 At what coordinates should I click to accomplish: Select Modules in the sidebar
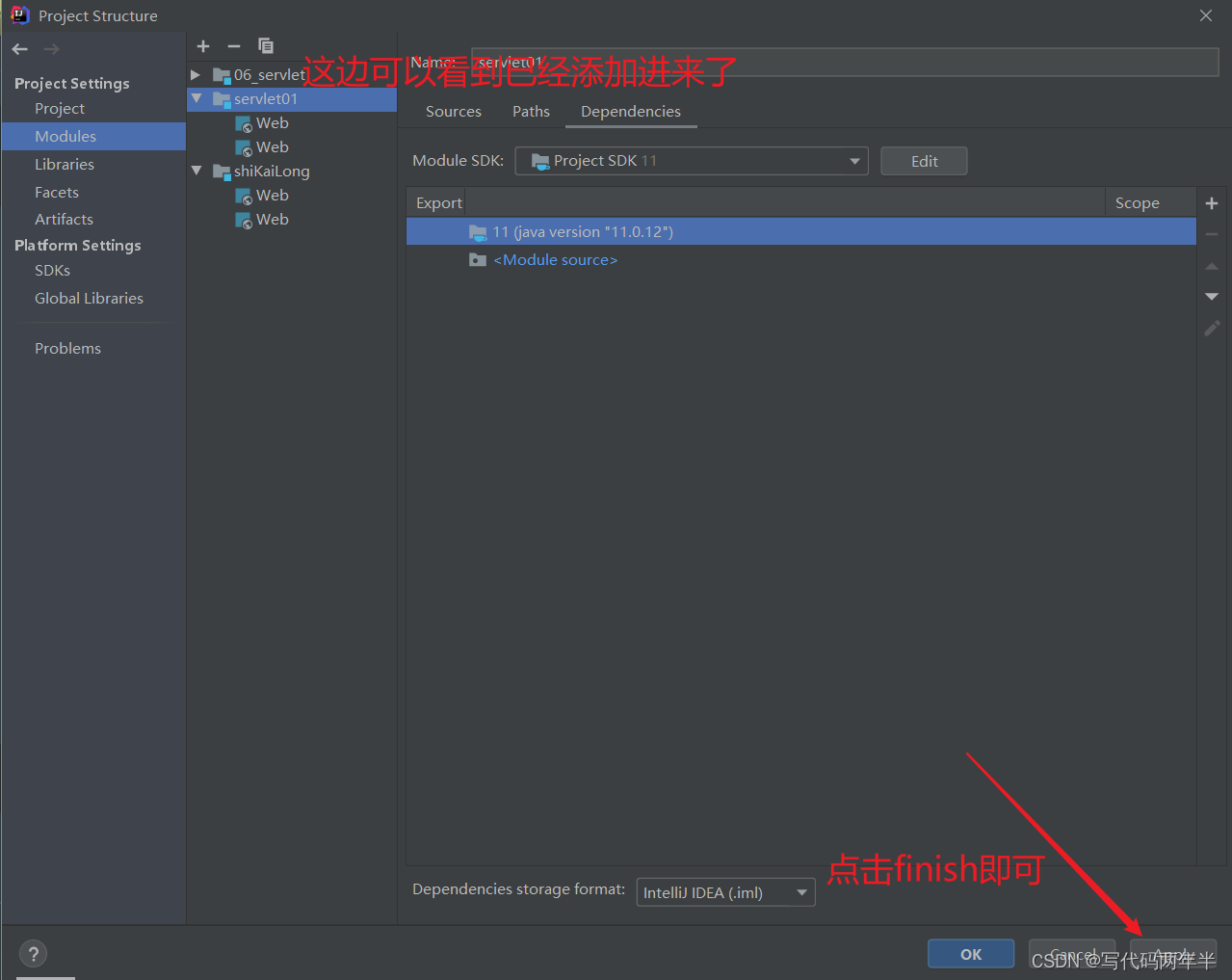click(93, 136)
